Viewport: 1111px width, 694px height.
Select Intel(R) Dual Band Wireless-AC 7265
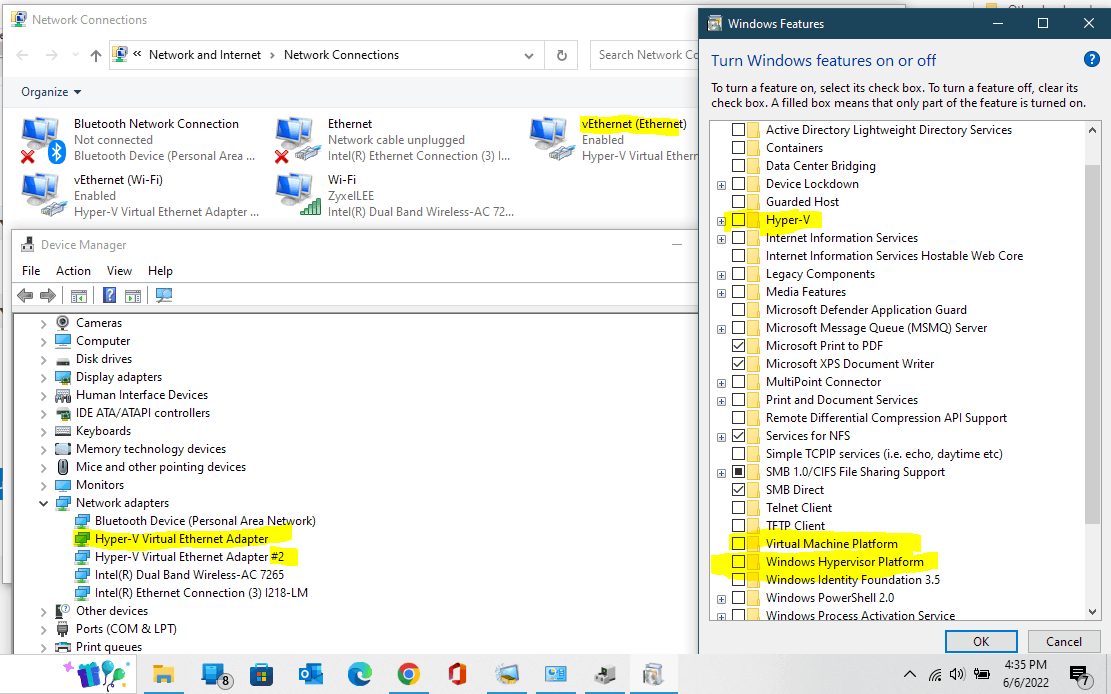click(x=189, y=575)
